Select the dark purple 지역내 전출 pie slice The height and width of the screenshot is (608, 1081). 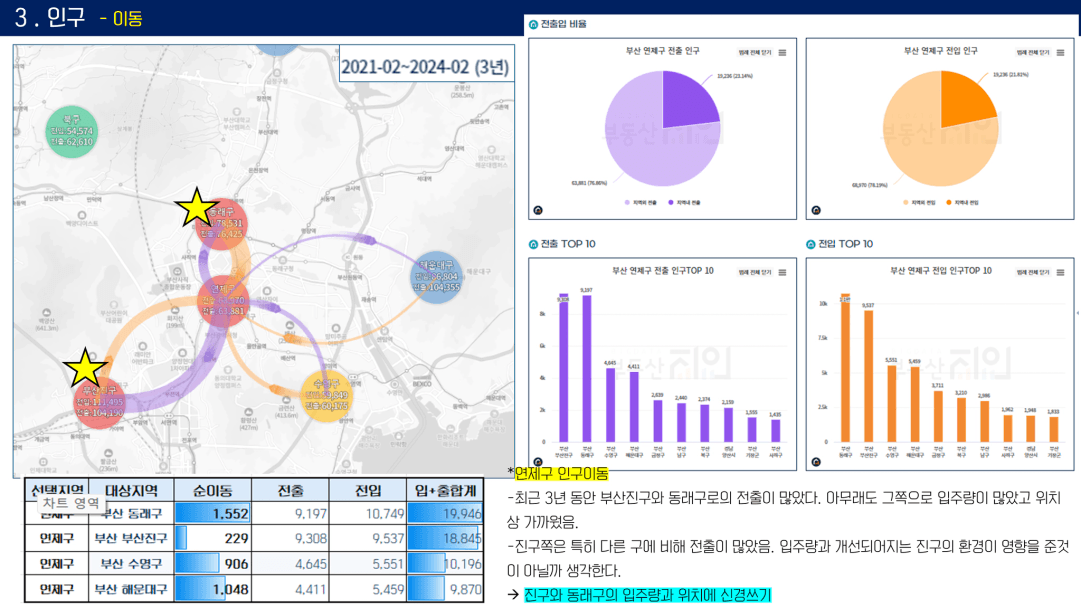pos(686,102)
